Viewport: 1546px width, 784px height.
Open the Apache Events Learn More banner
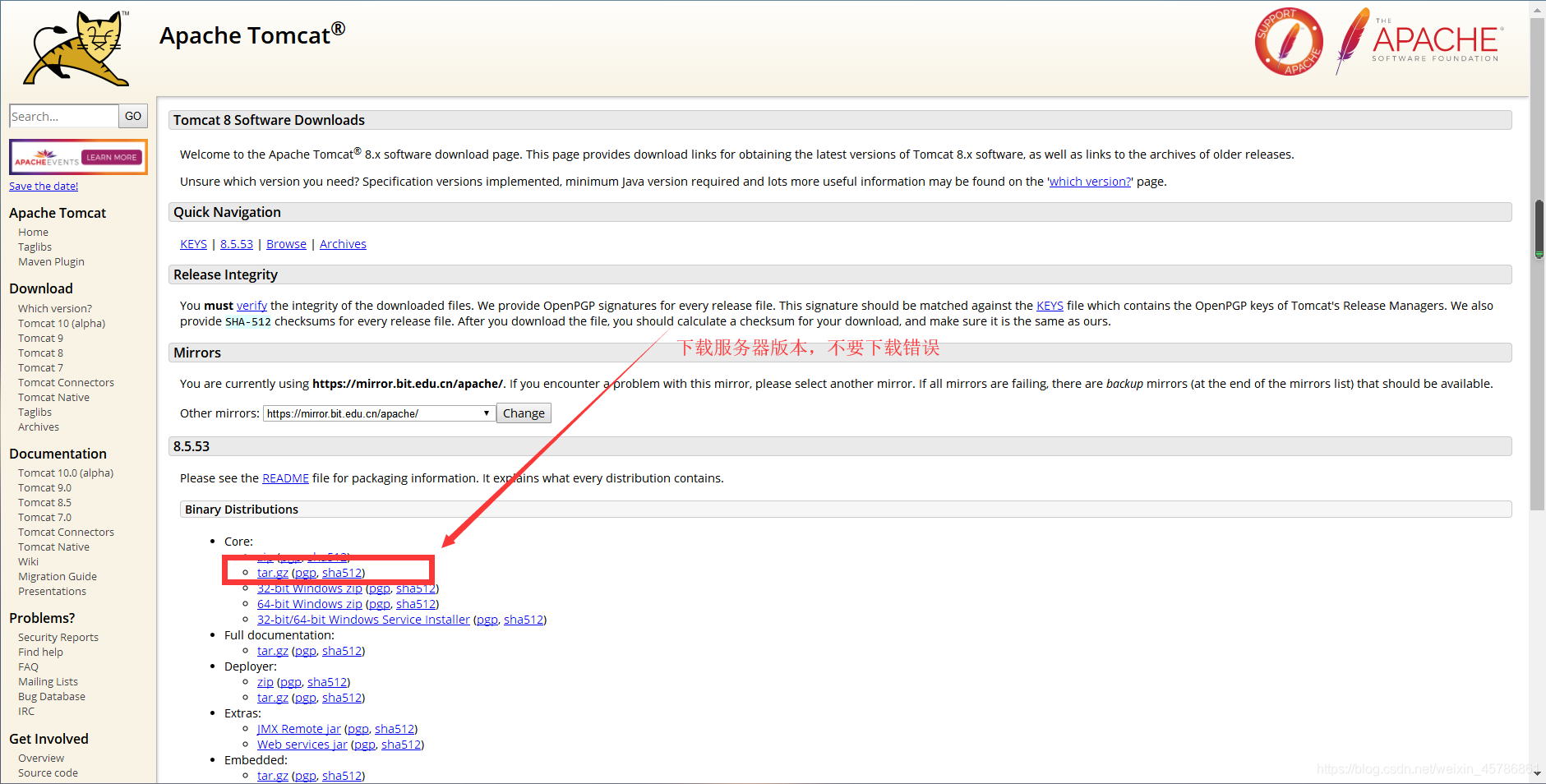coord(78,157)
